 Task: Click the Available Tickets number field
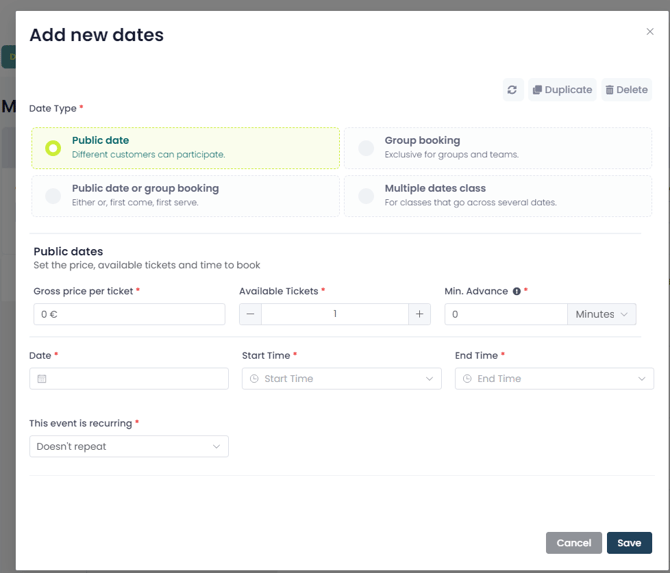tap(335, 314)
